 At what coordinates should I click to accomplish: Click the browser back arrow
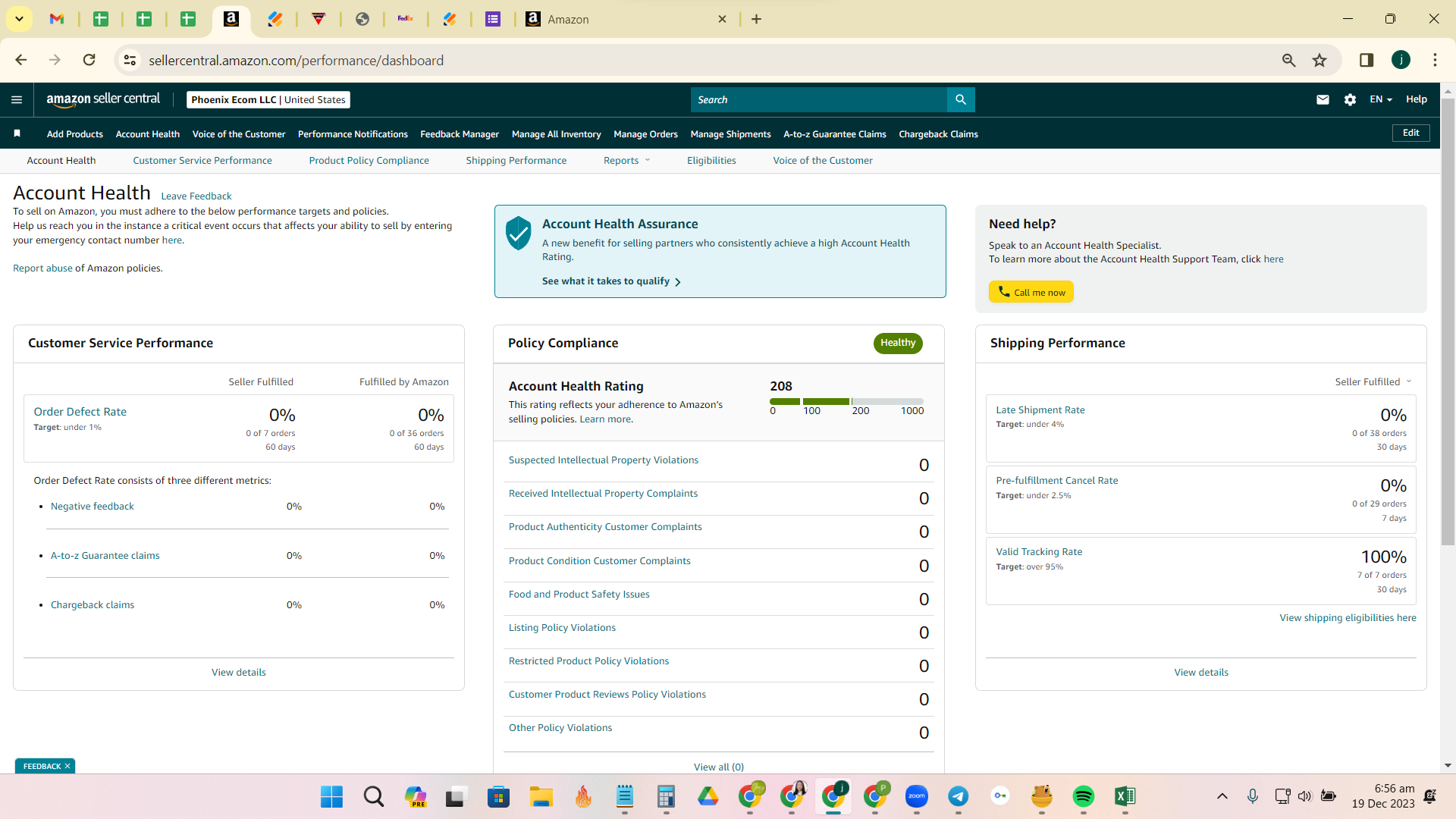(x=20, y=60)
